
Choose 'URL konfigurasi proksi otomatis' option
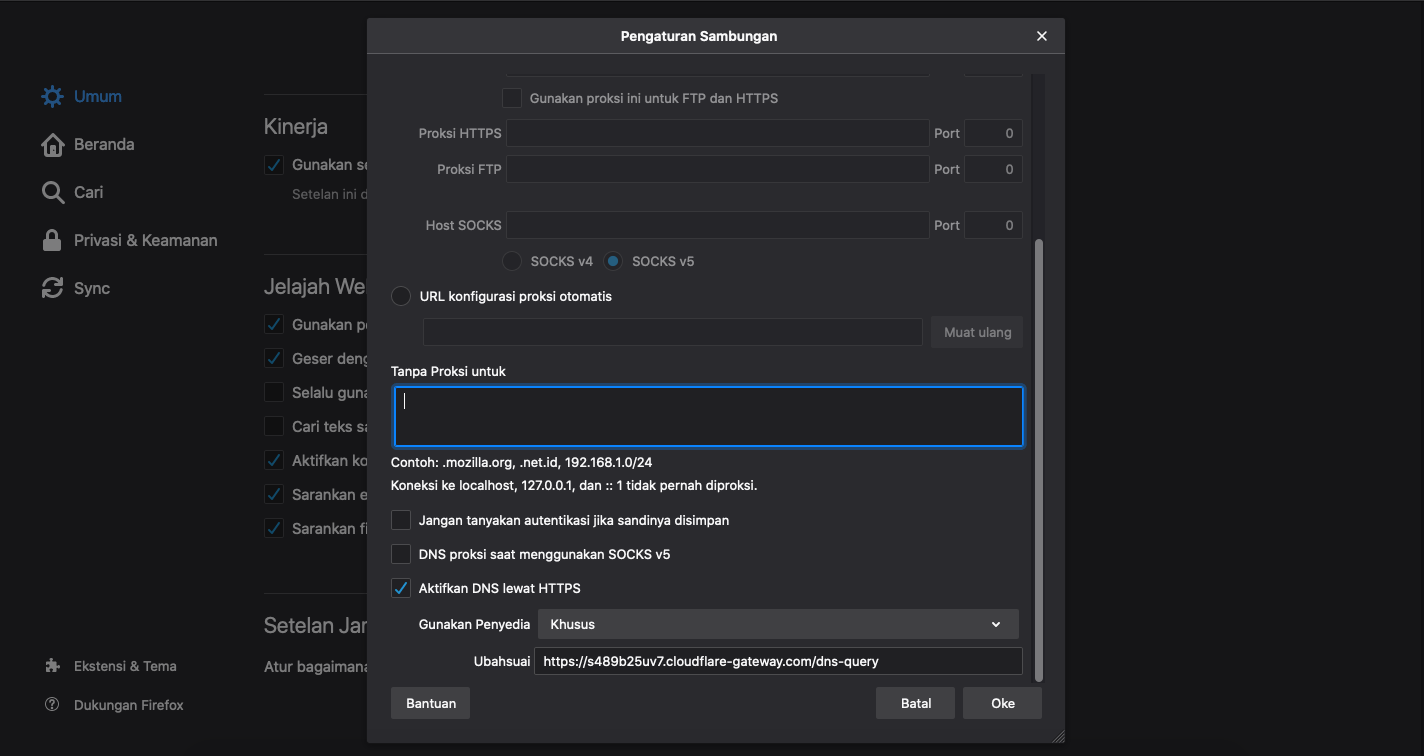point(401,297)
